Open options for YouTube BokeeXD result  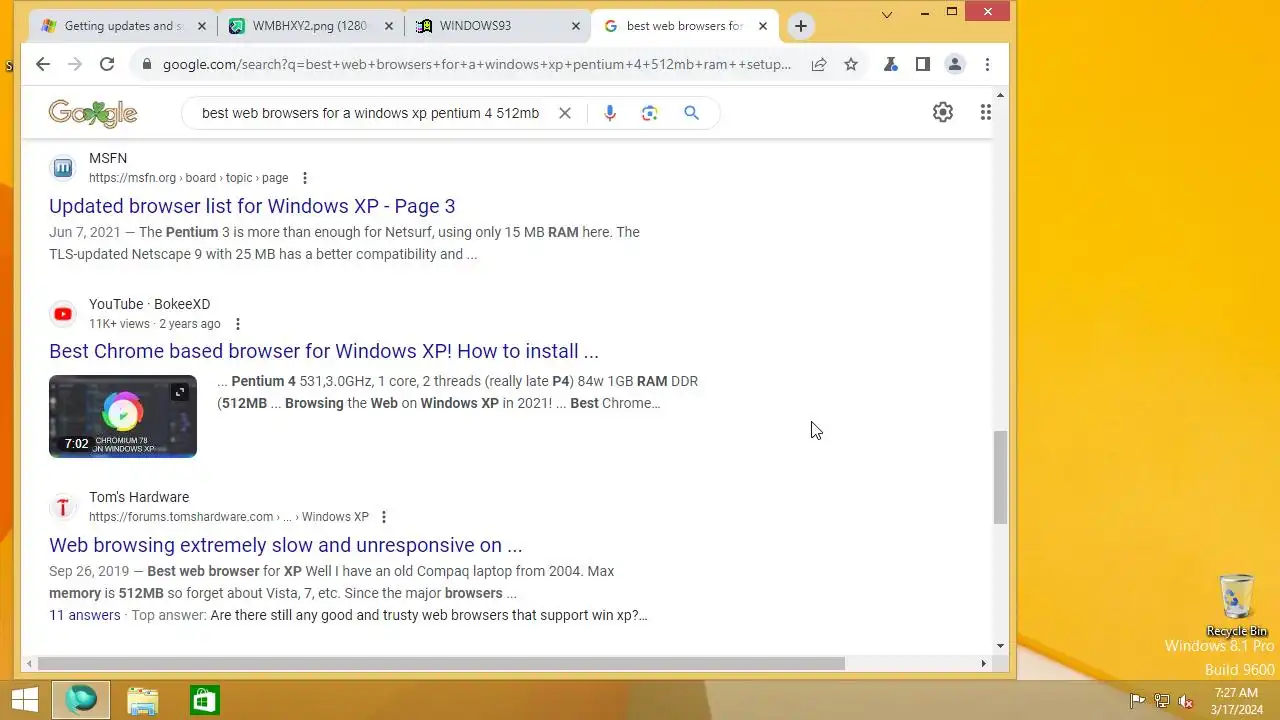[x=238, y=324]
